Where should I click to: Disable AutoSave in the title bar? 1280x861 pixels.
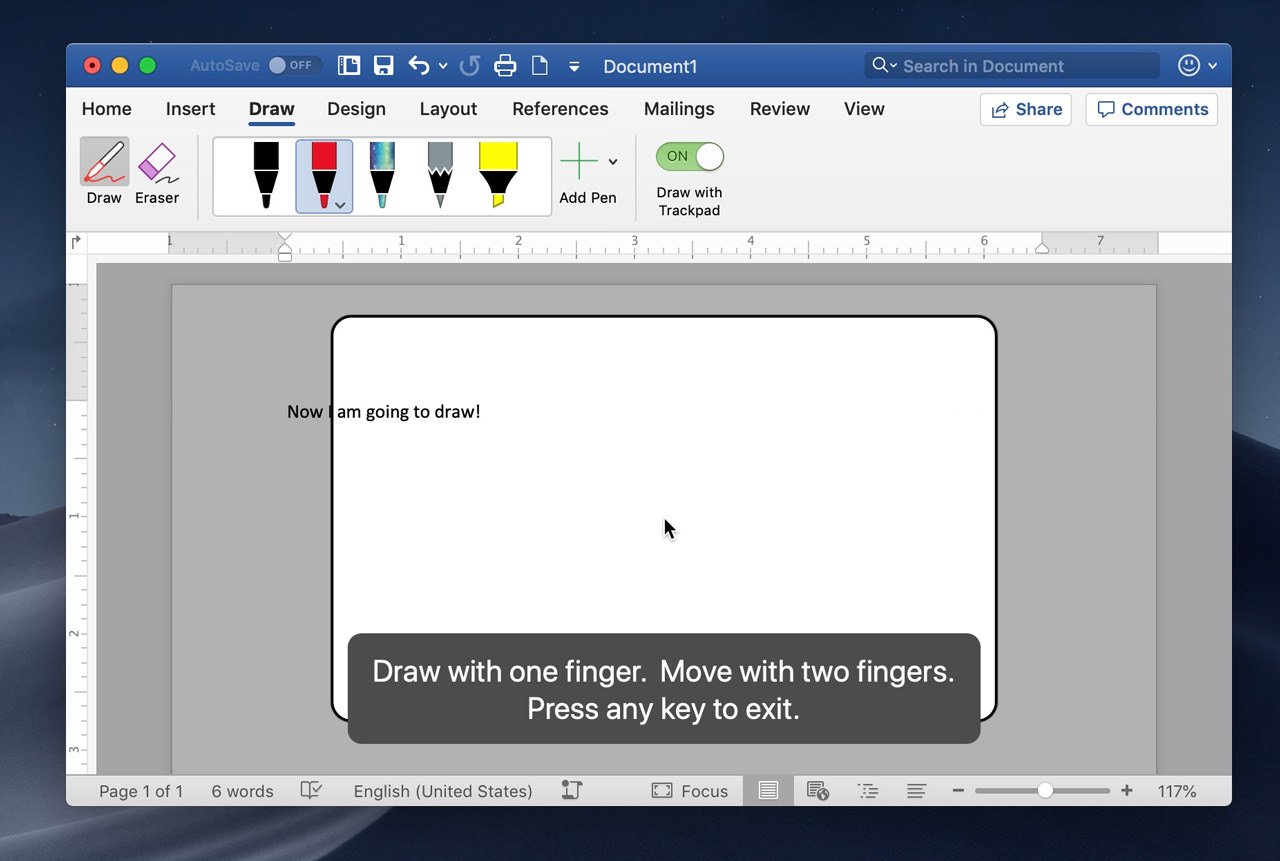tap(296, 65)
